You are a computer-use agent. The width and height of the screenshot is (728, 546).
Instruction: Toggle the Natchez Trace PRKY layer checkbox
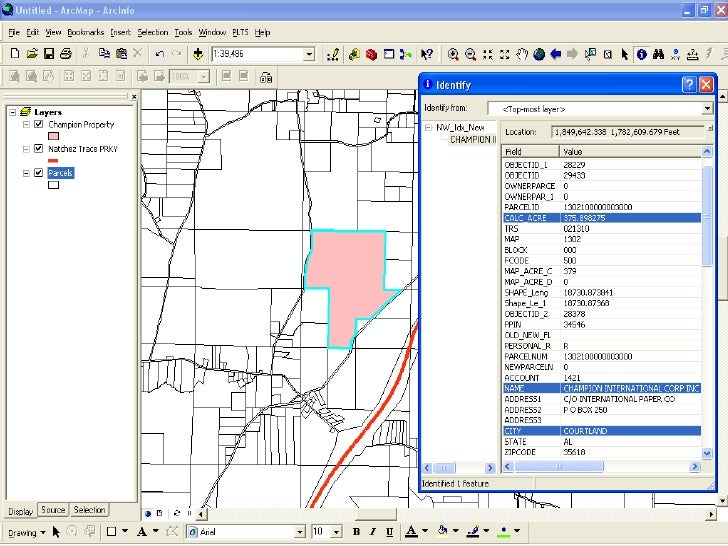(39, 149)
